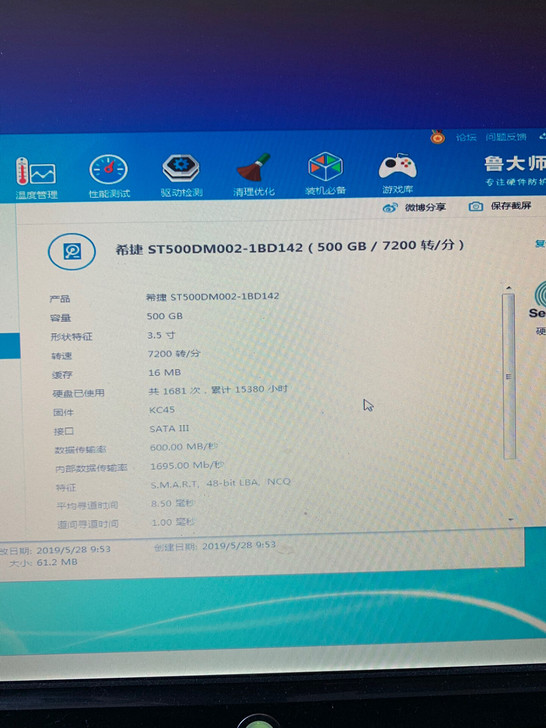Screen dimensions: 546x728
Task: Click the 容量 label
Action: pyautogui.click(x=60, y=318)
